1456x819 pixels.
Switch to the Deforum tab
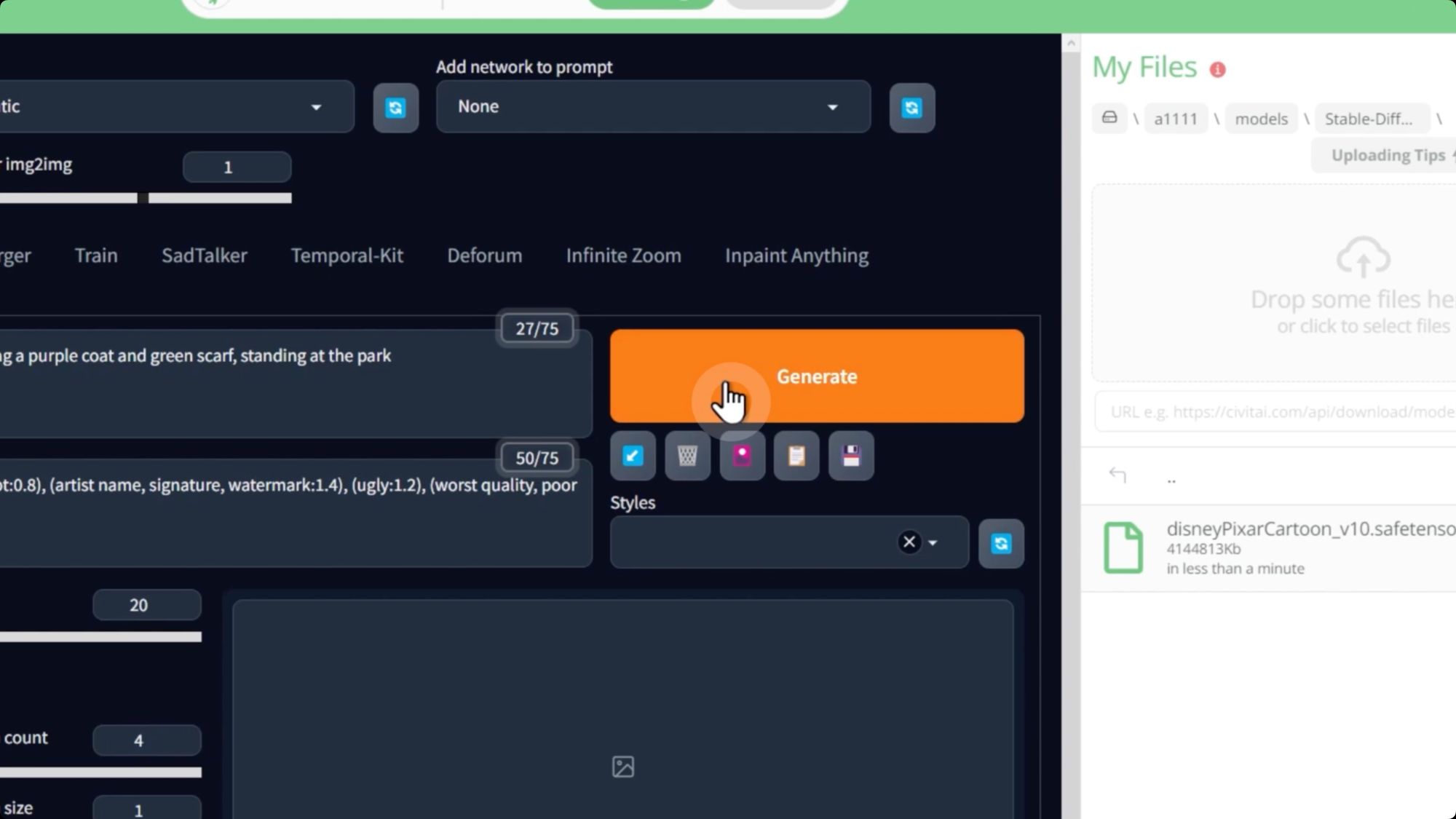(x=484, y=256)
